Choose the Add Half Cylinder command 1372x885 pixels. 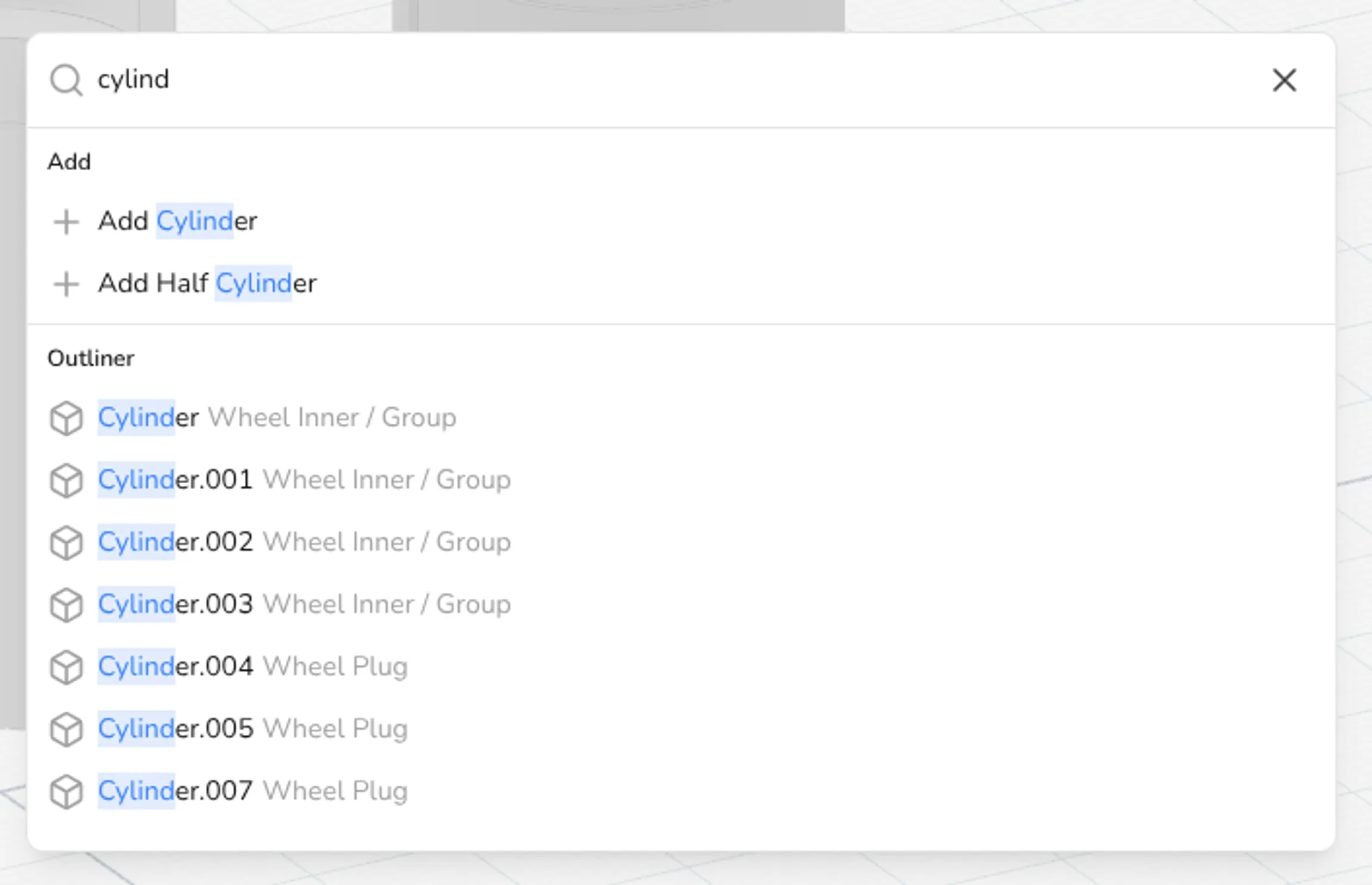pyautogui.click(x=681, y=283)
